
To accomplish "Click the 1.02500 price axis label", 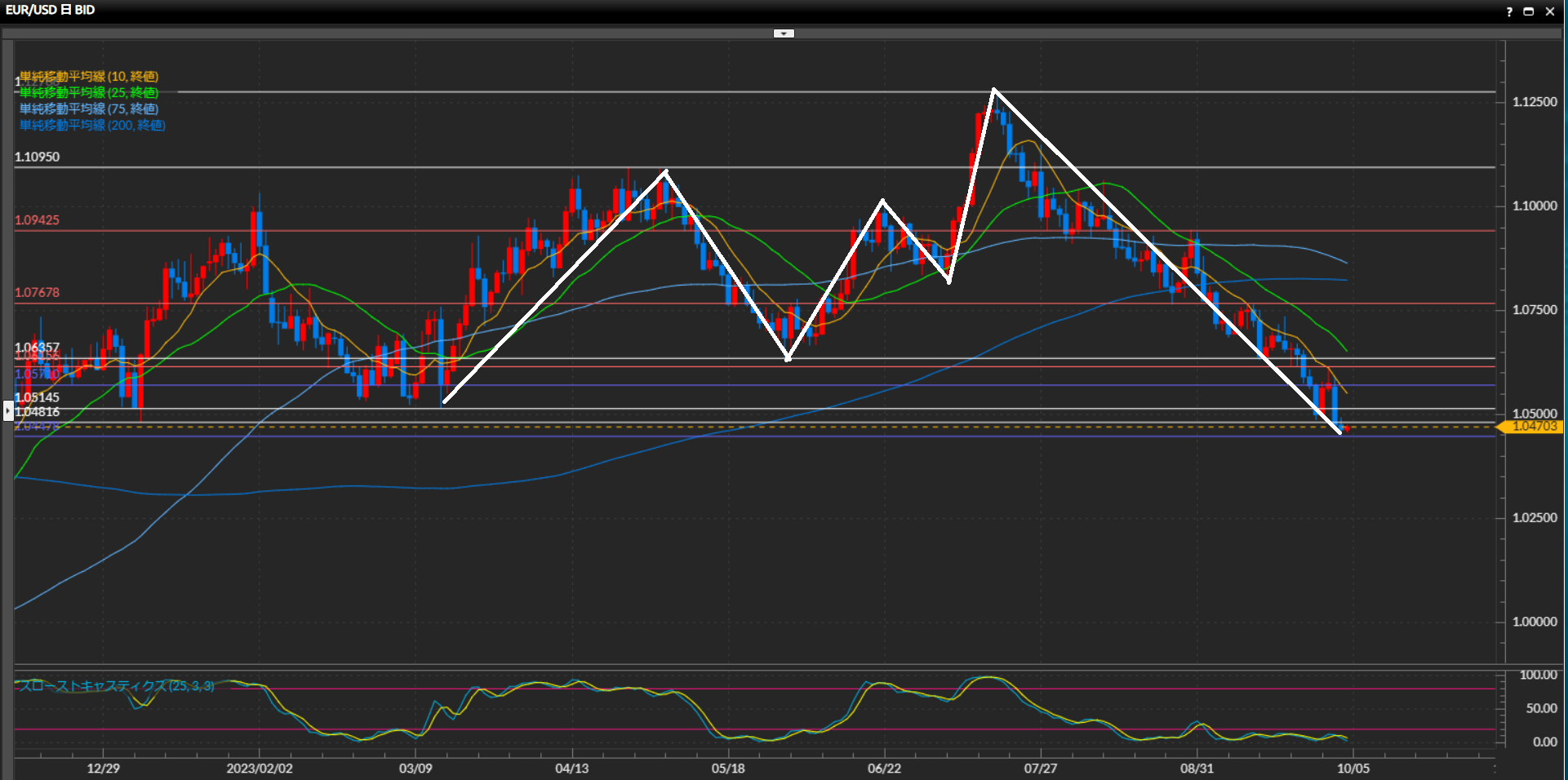I will [1535, 518].
